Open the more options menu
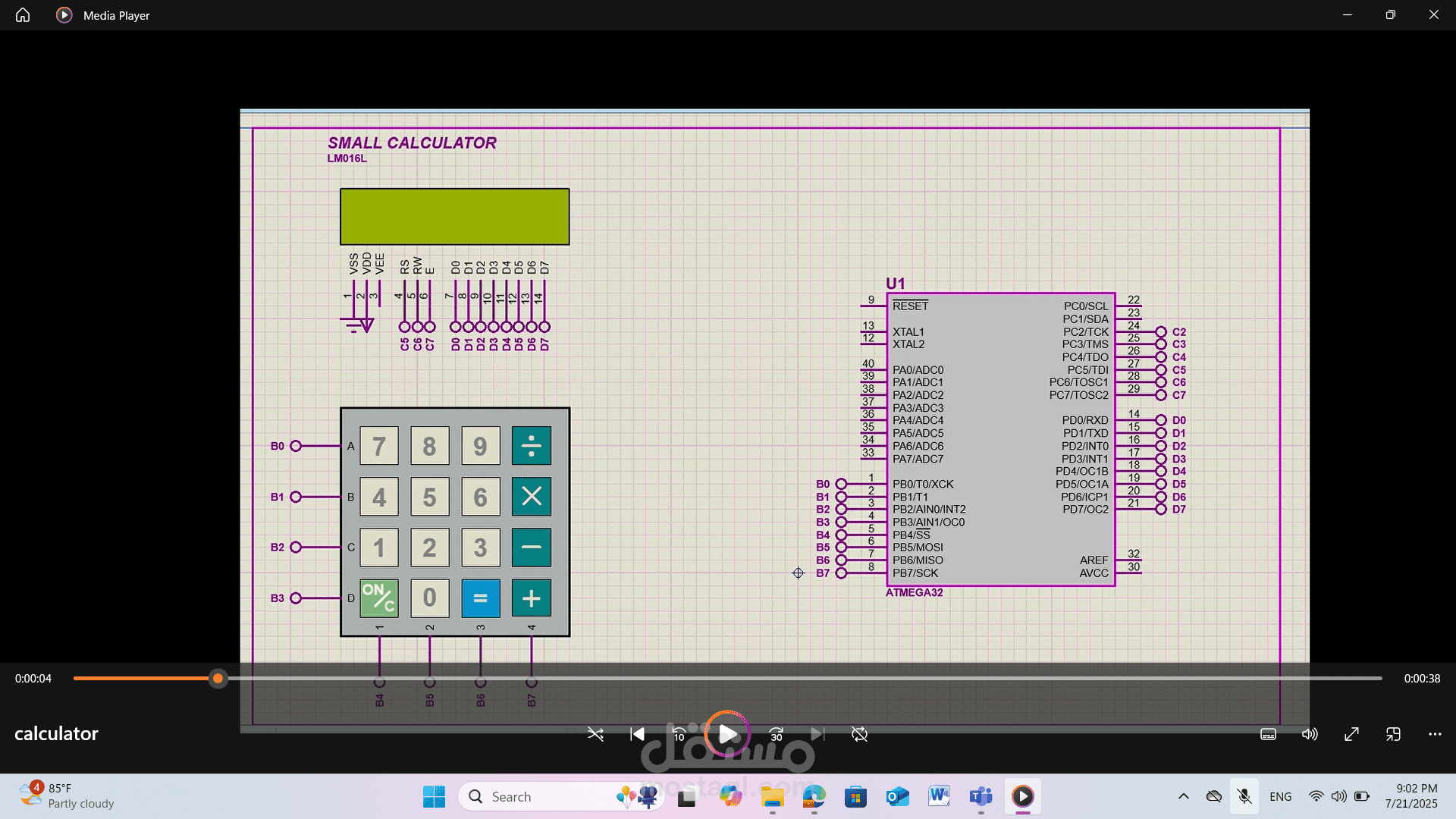 tap(1435, 734)
